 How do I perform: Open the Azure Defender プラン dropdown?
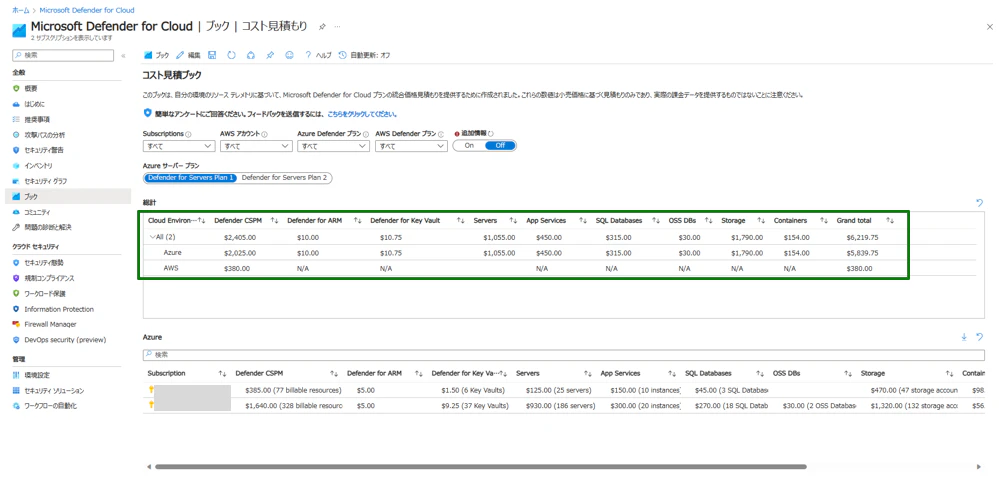click(x=333, y=146)
